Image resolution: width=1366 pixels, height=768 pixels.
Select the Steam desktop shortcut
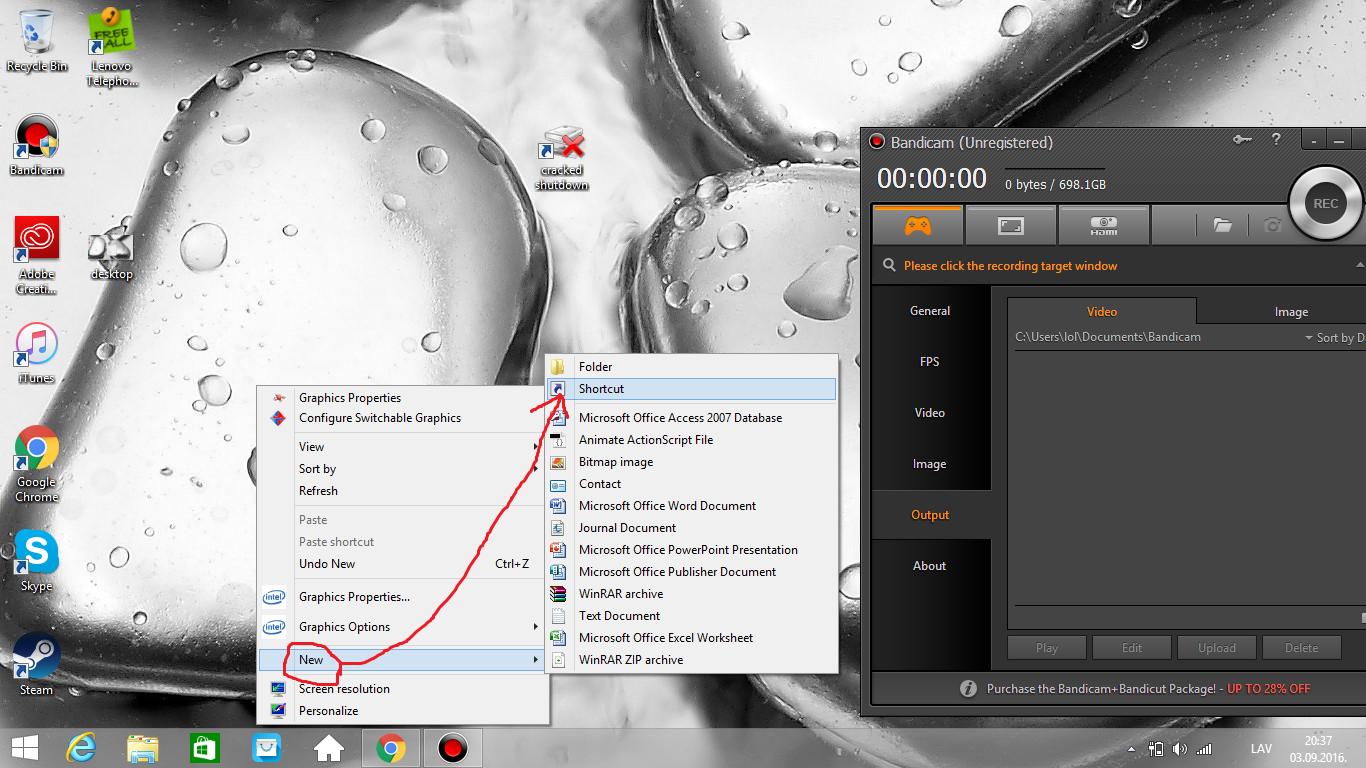[37, 665]
